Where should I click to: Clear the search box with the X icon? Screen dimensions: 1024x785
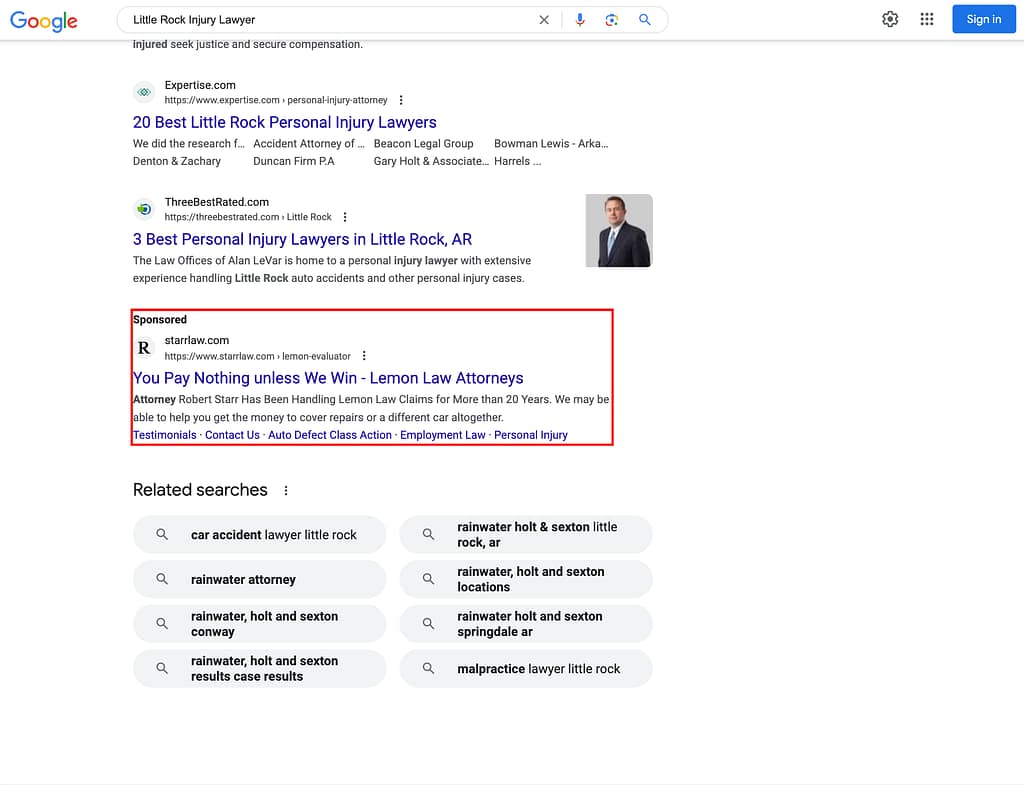pos(544,20)
